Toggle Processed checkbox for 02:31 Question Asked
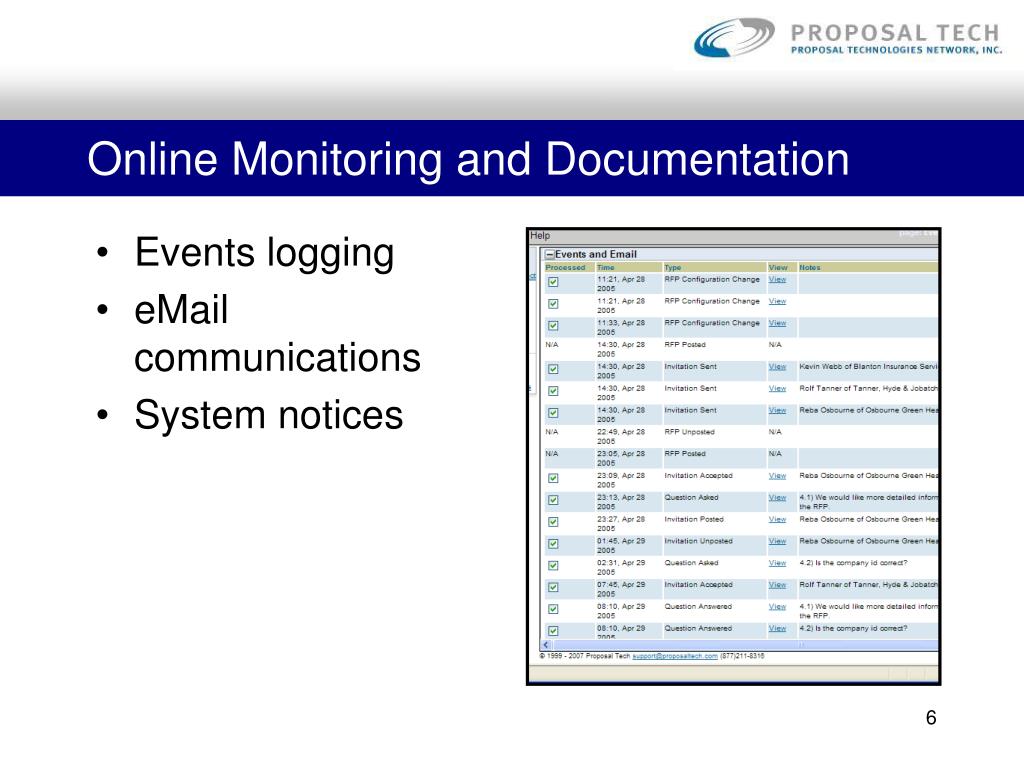The image size is (1024, 768). point(553,566)
